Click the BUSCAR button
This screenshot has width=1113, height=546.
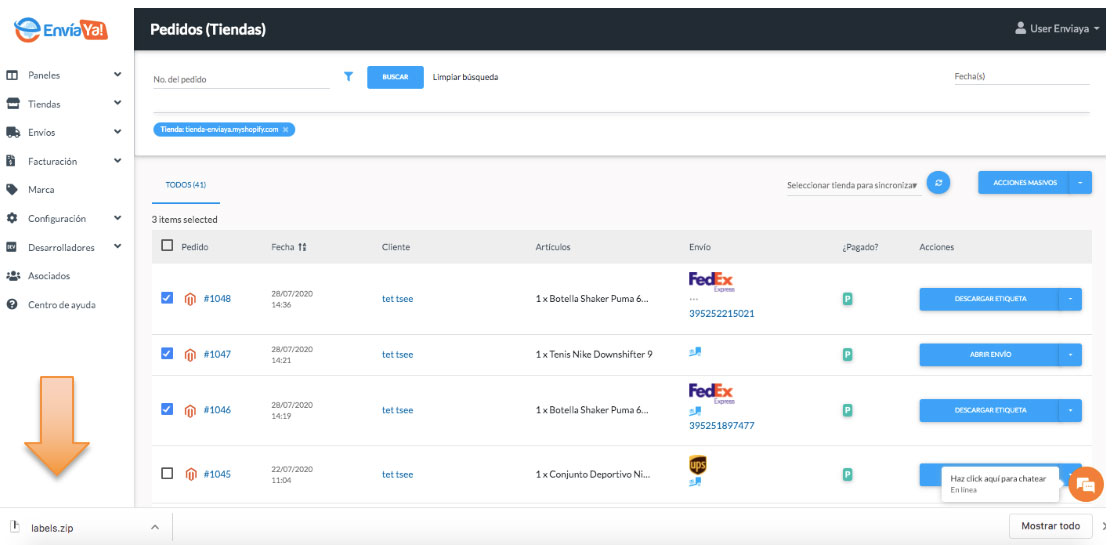tap(395, 77)
